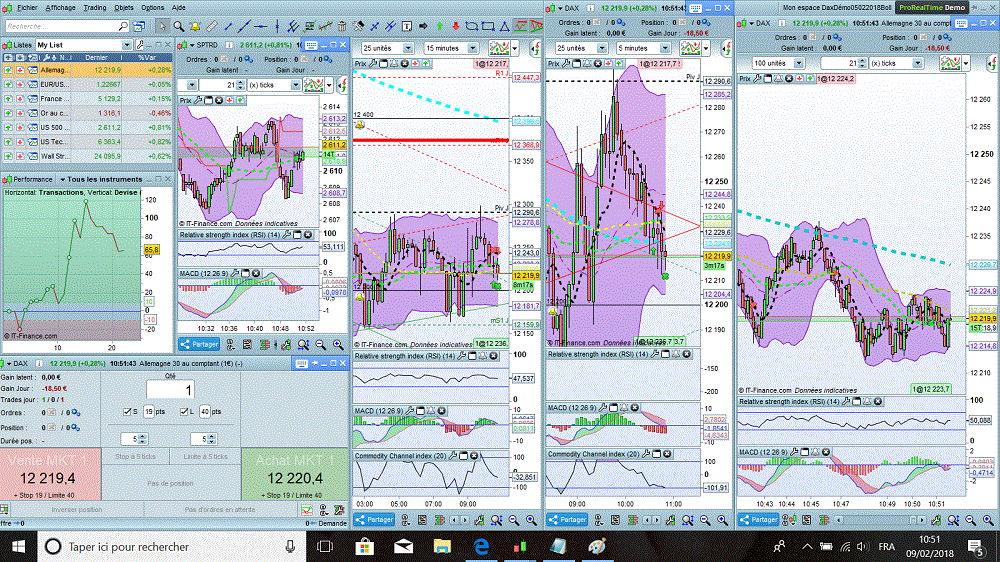Select the triangle drawing tool

pyautogui.click(x=504, y=26)
